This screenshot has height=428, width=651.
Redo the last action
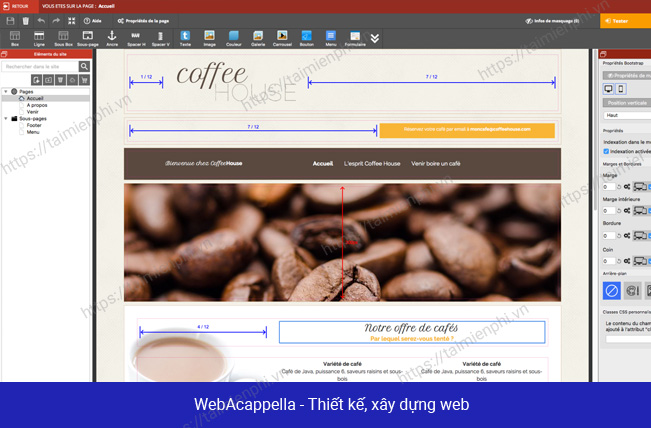point(56,21)
